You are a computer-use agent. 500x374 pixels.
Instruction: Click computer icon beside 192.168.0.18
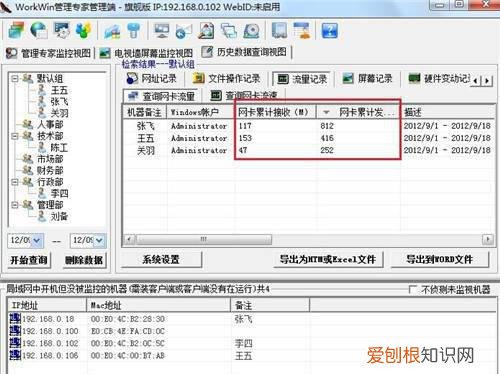tap(15, 319)
